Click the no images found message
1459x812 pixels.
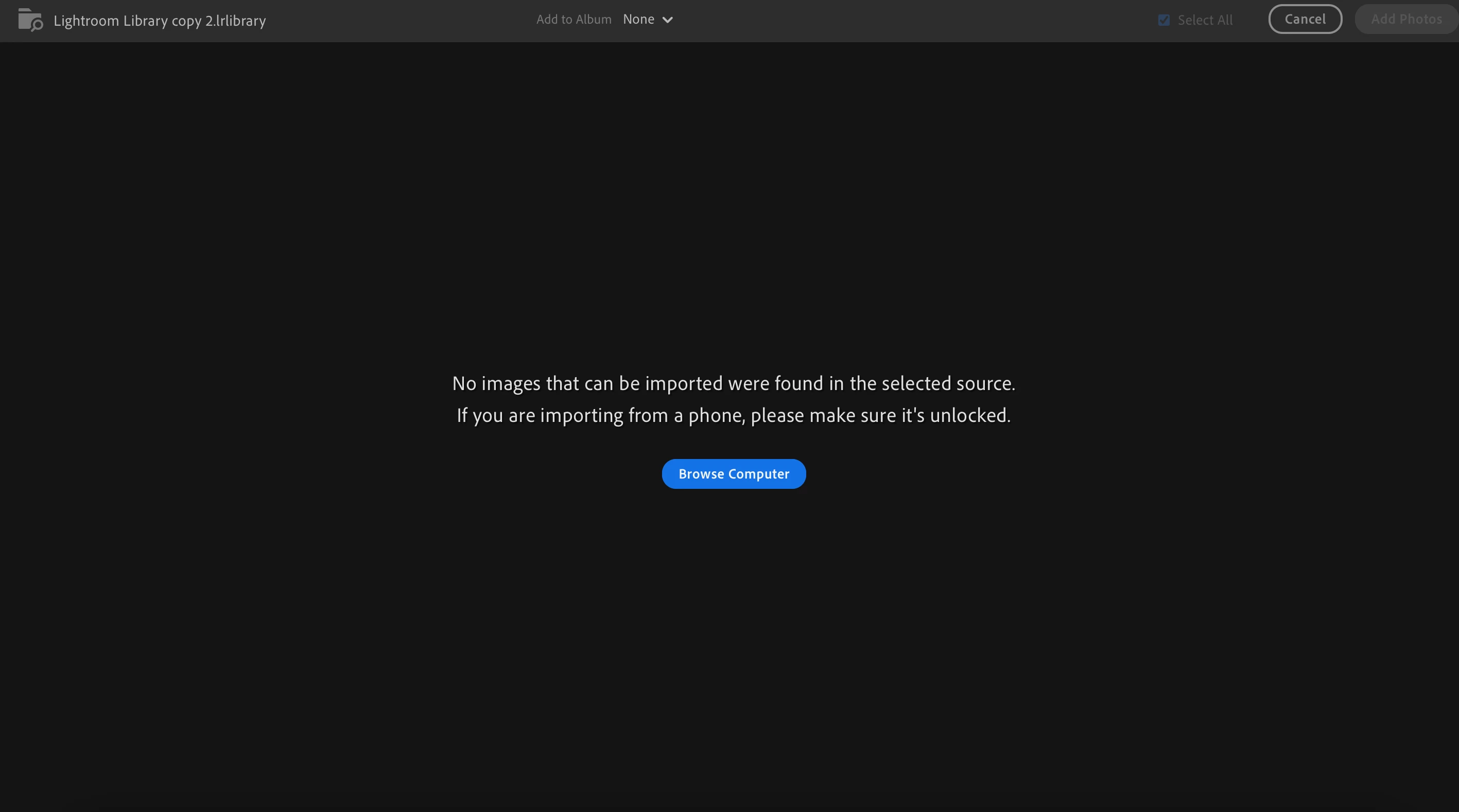click(734, 383)
